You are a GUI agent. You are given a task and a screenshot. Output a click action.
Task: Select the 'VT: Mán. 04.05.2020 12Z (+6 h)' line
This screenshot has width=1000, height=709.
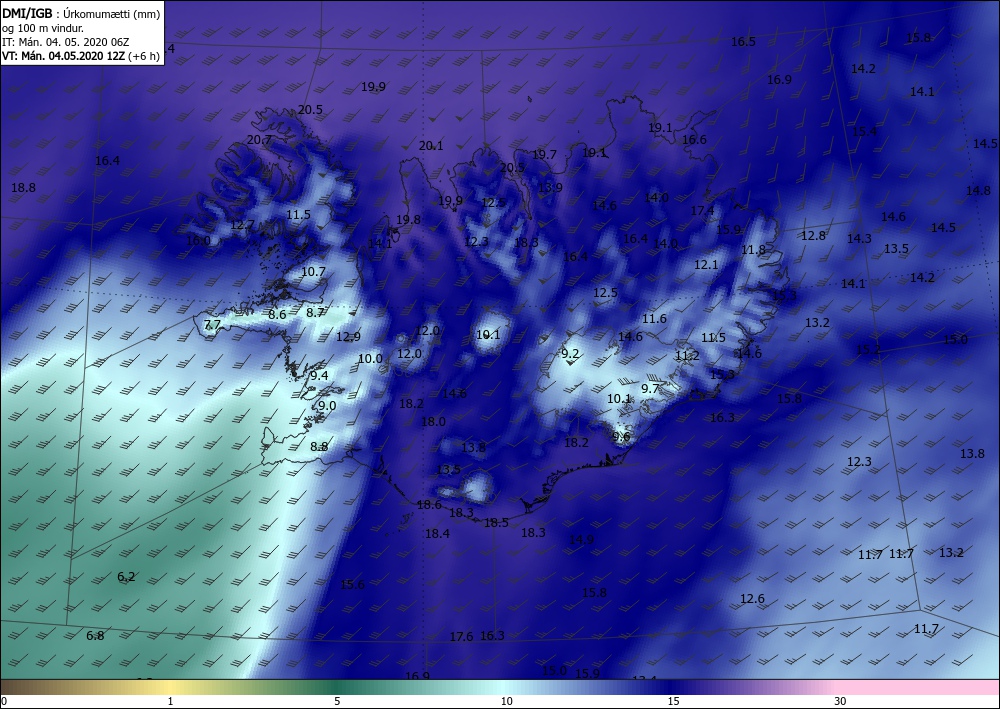pos(81,56)
